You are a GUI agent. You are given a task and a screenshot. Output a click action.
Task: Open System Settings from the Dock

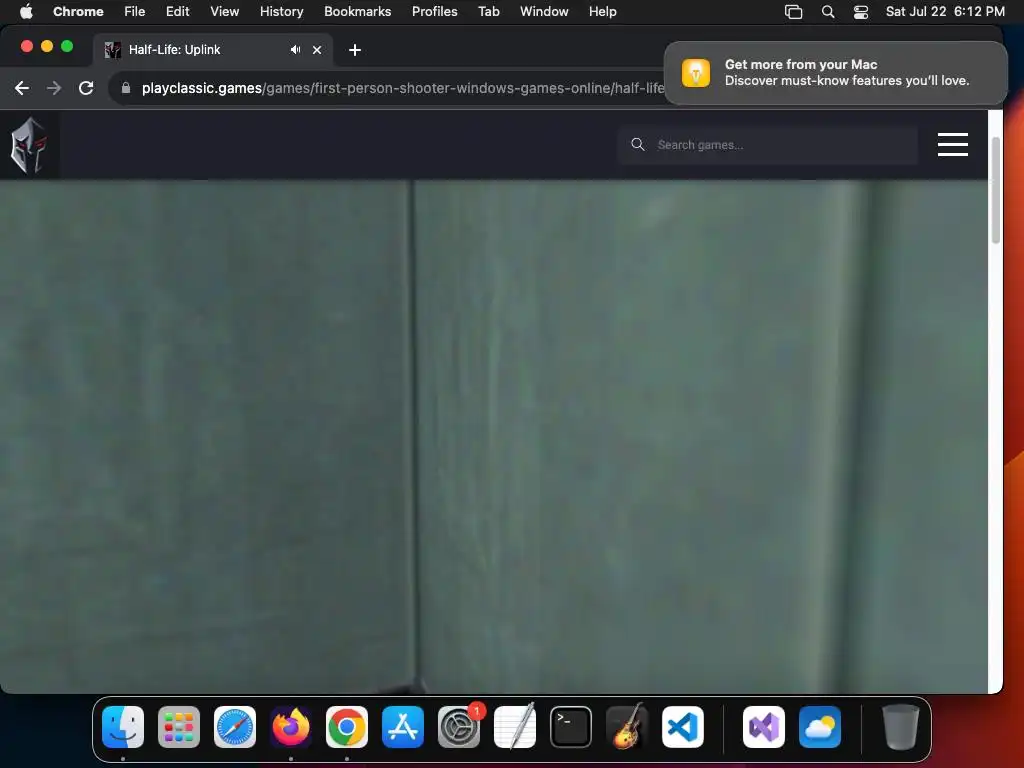click(458, 727)
